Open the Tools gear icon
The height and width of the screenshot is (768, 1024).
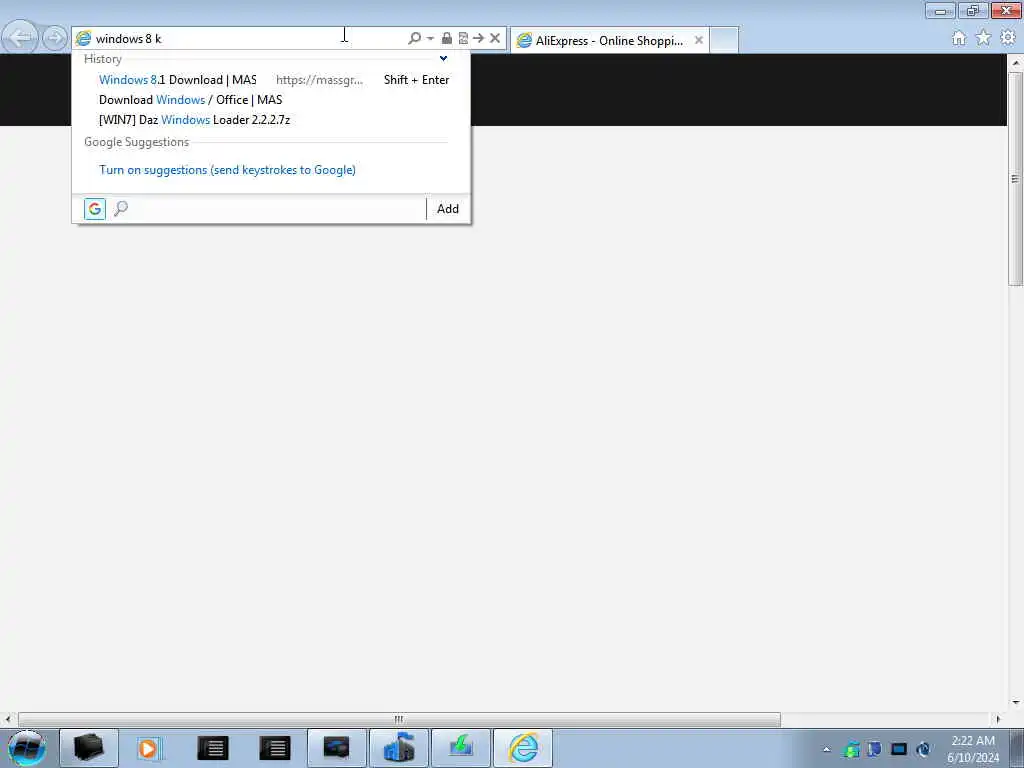1008,39
